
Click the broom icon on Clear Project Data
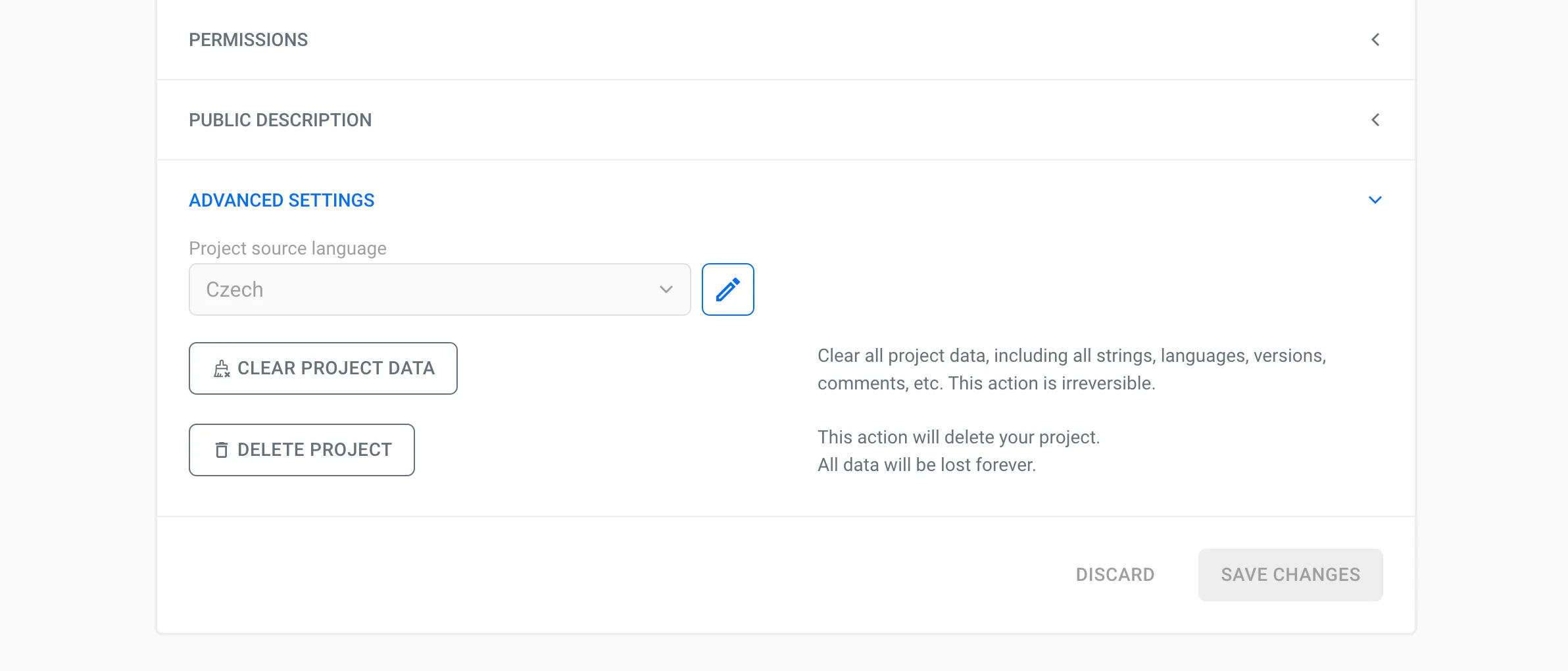point(221,368)
